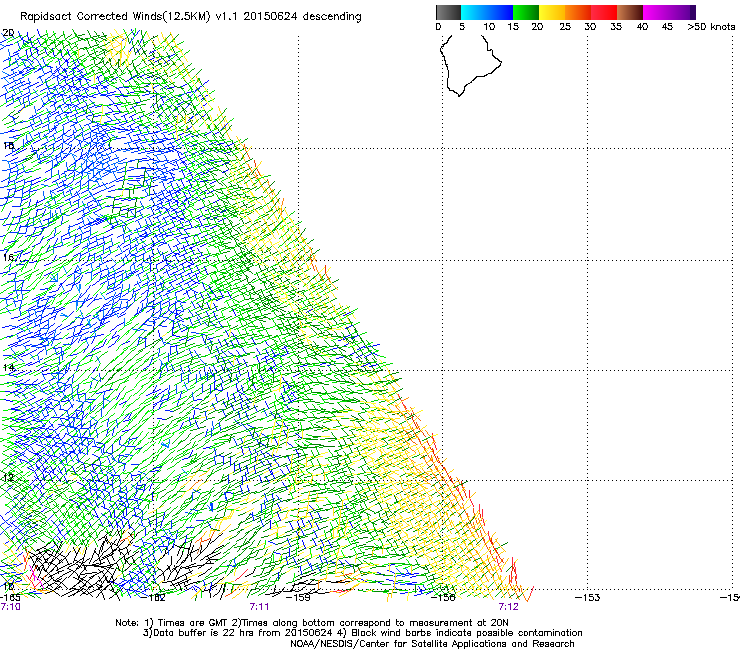Click the 'Data buffer is 22 hrs' note line

[x=362, y=633]
